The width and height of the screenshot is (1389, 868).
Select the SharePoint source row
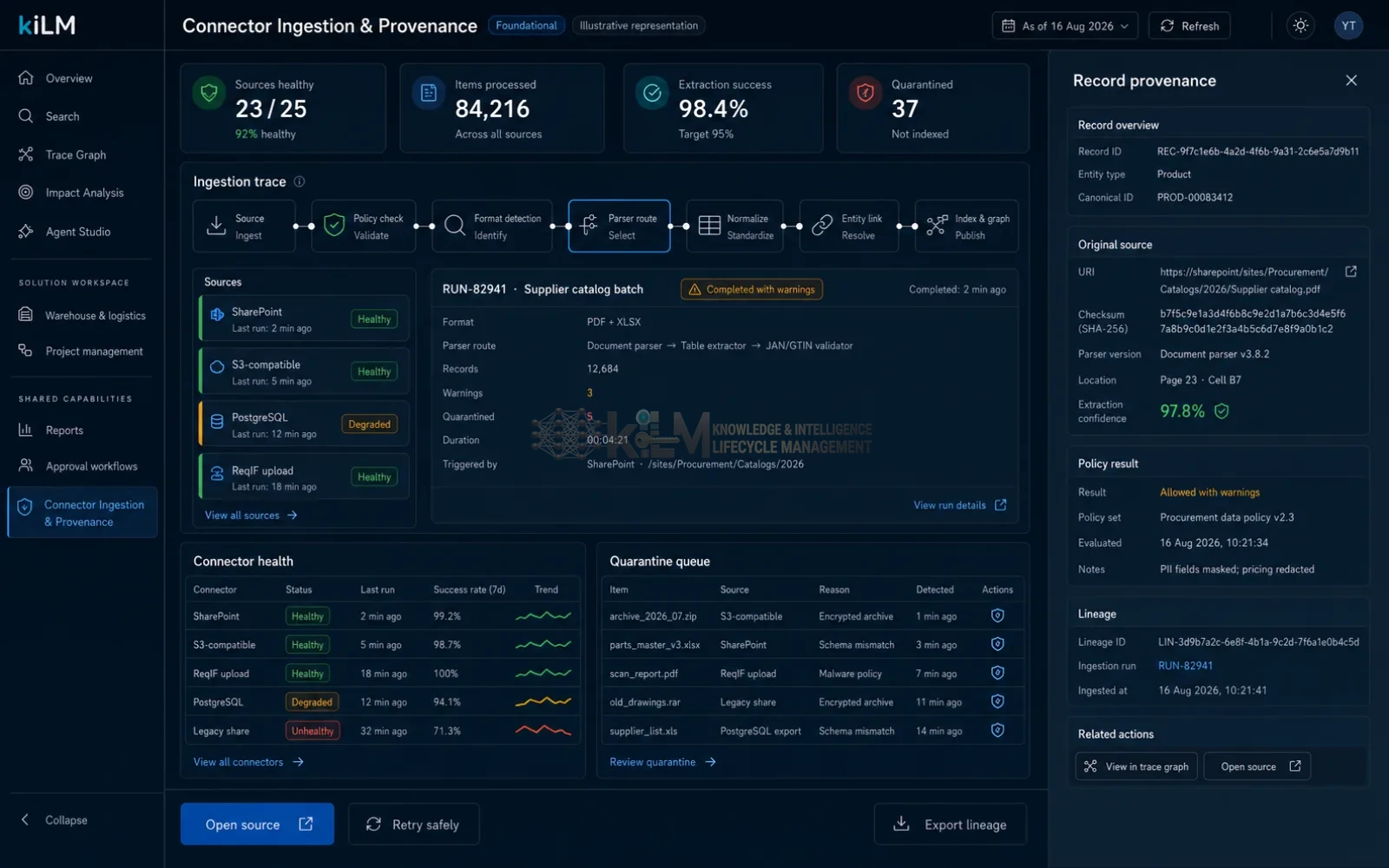[x=304, y=319]
